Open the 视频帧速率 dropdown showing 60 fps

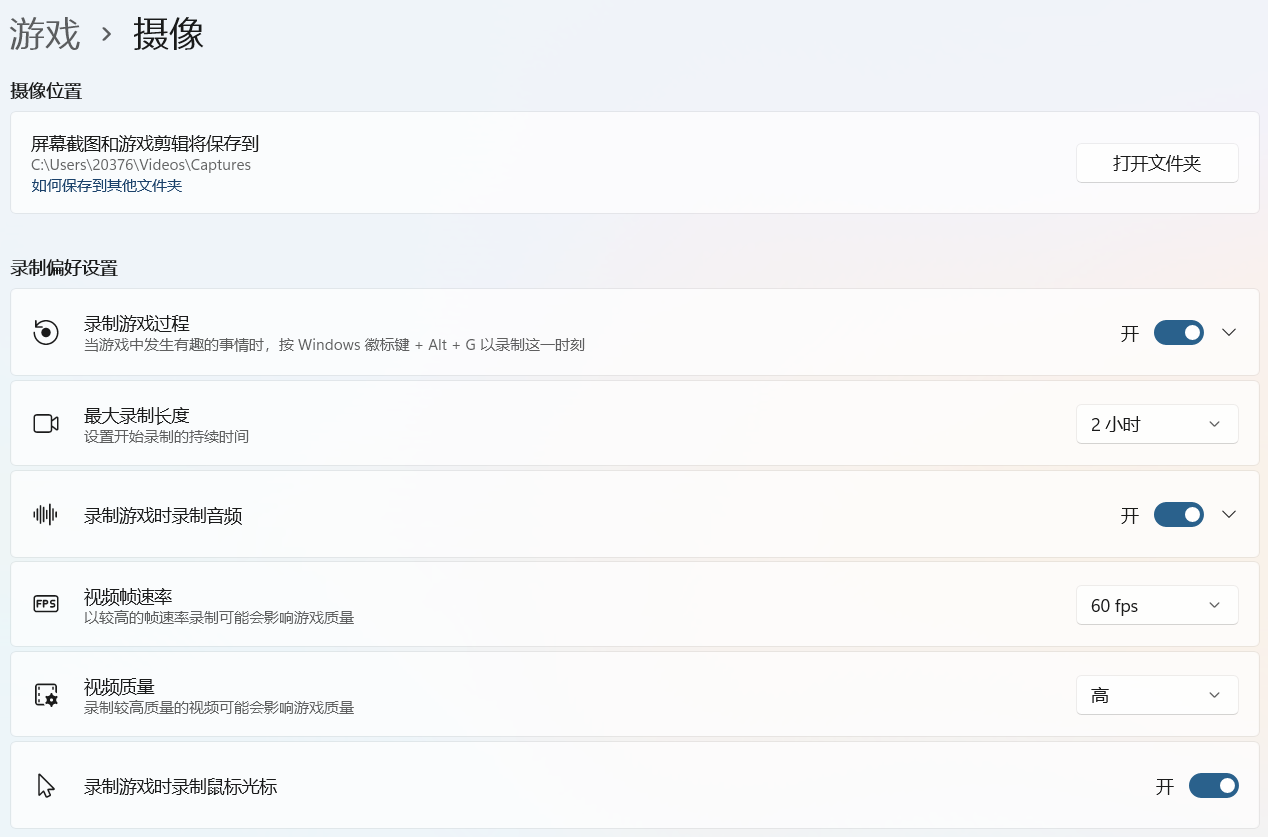(1157, 605)
